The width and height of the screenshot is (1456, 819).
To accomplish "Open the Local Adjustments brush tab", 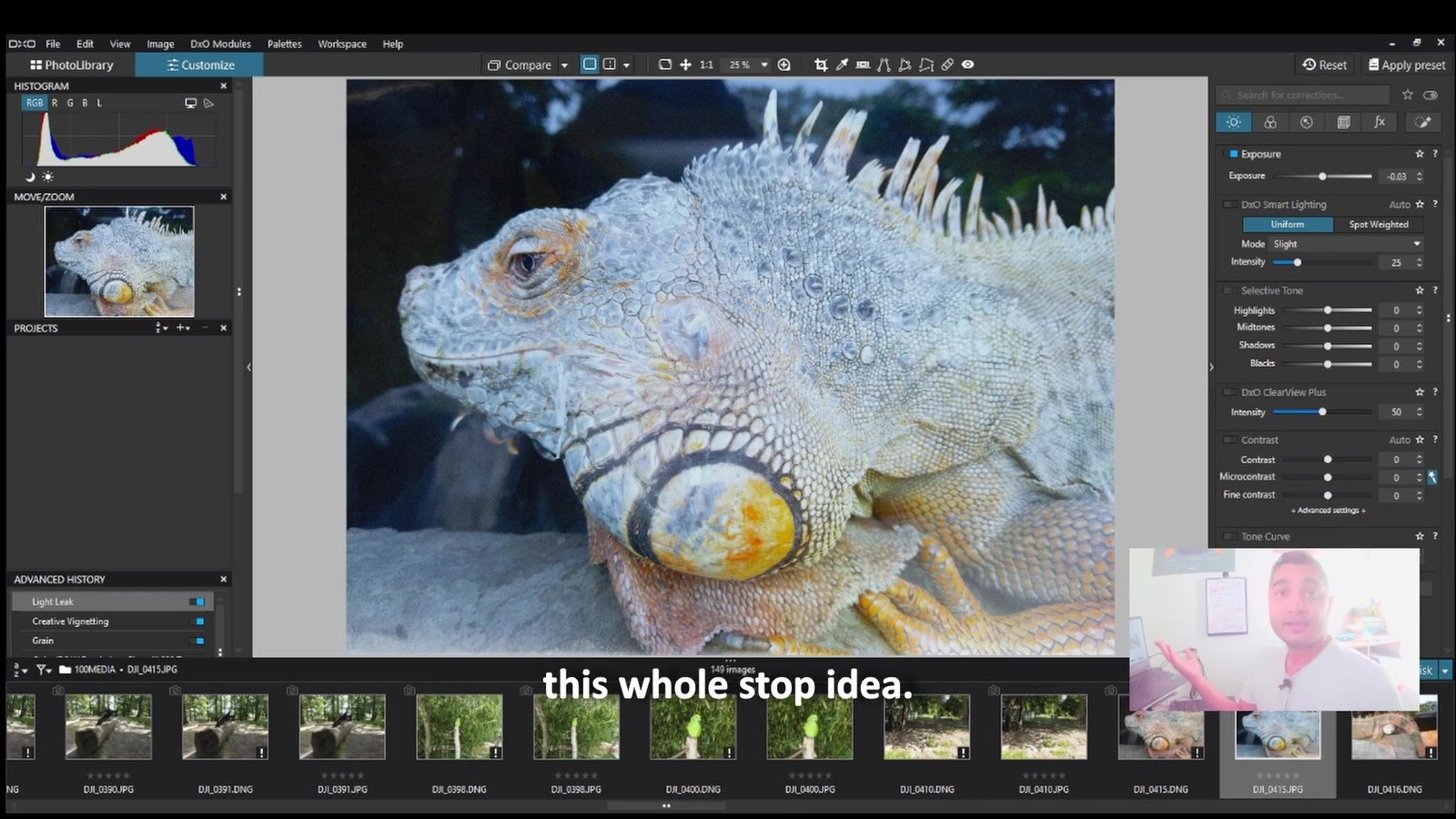I will [1423, 122].
